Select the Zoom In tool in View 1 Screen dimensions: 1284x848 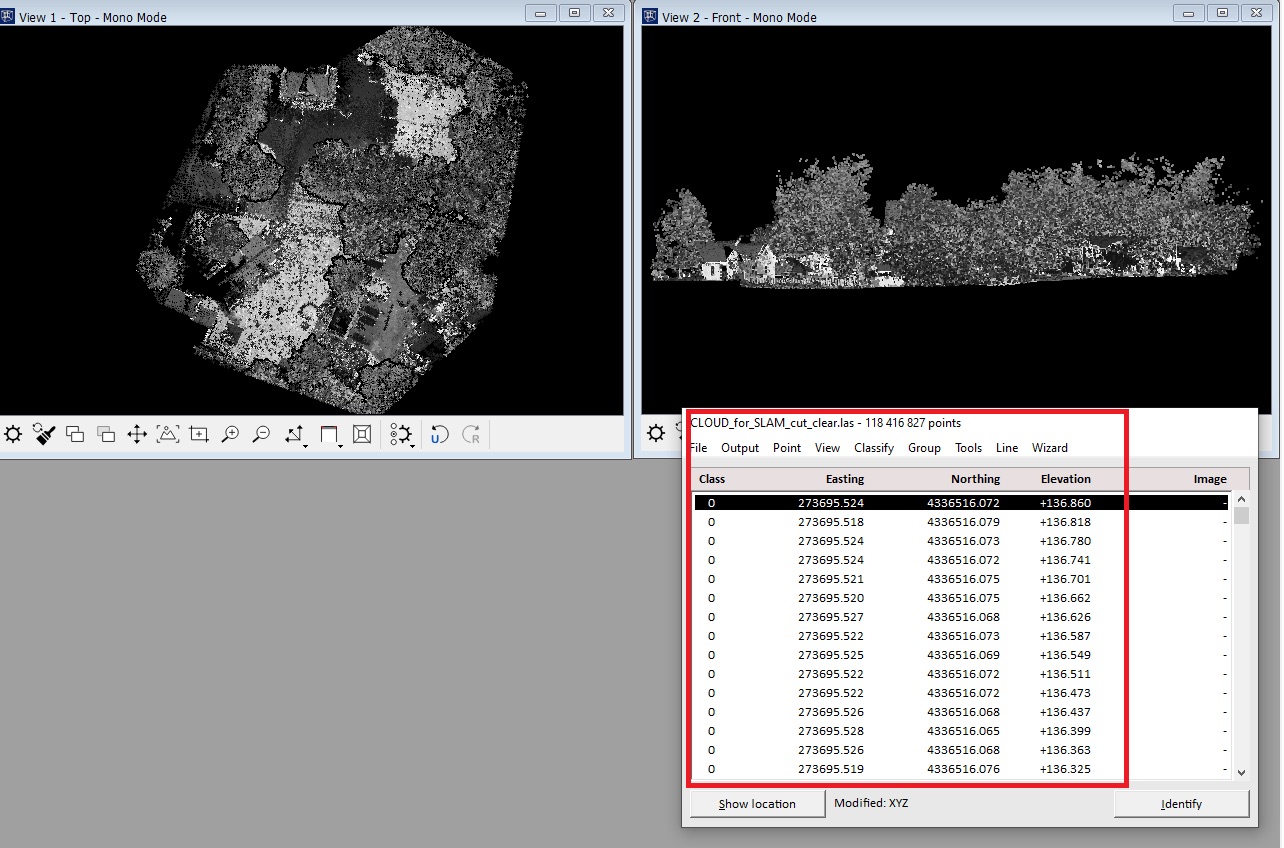click(x=229, y=434)
